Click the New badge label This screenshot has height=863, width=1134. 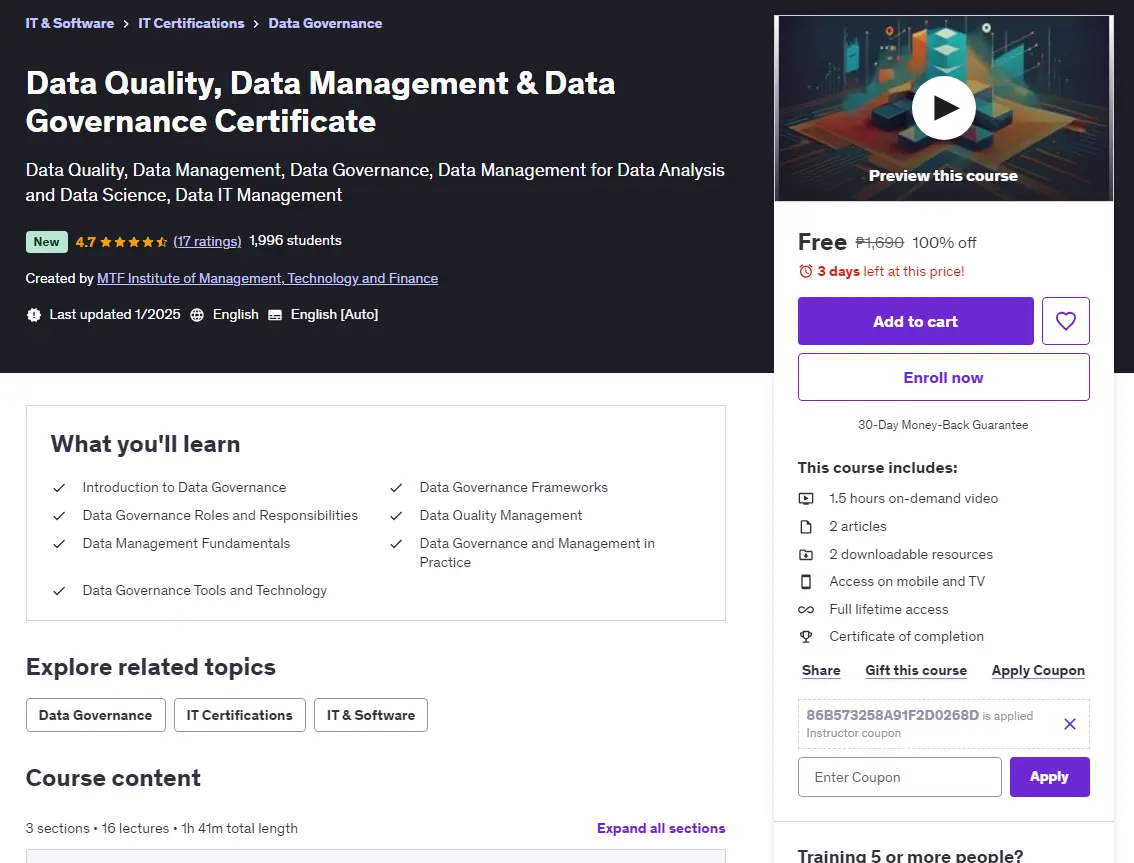click(x=47, y=242)
